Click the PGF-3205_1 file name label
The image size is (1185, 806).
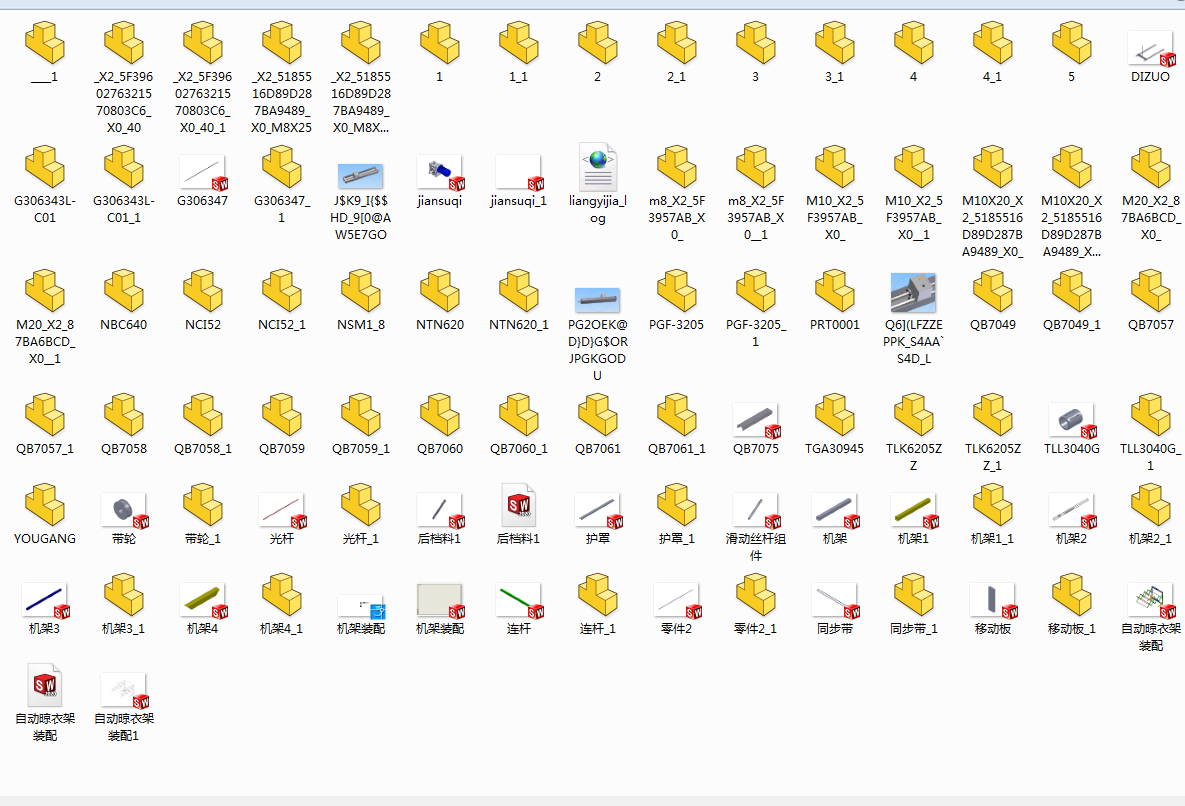755,333
